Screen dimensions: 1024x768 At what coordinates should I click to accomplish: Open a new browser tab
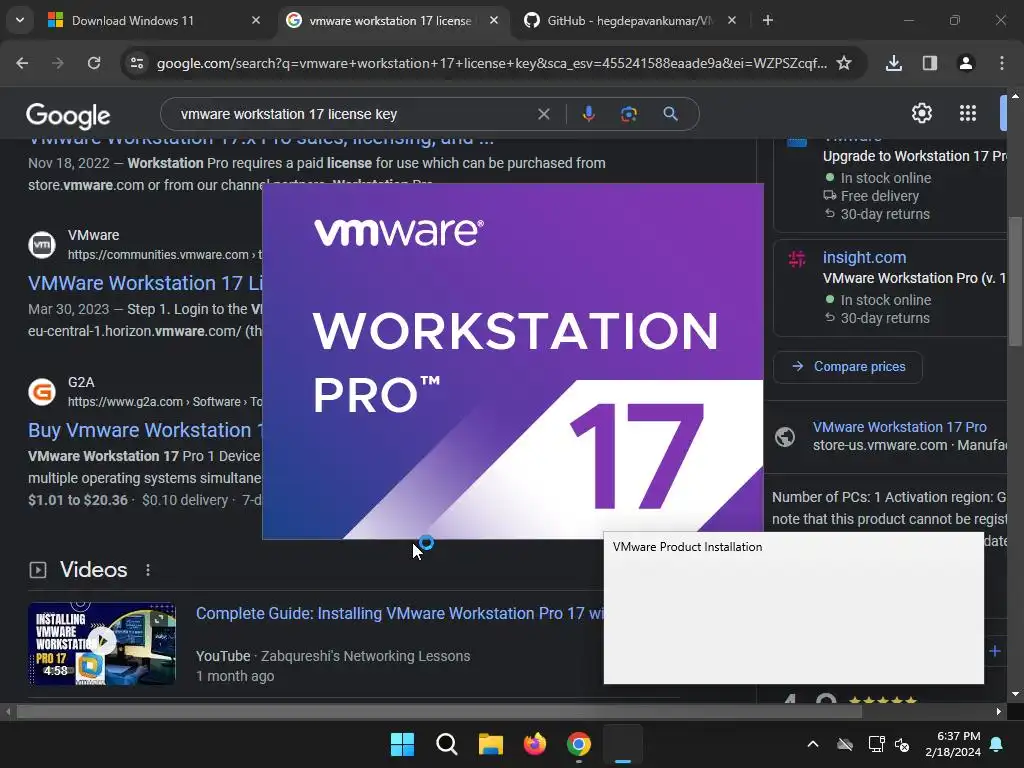pyautogui.click(x=768, y=20)
